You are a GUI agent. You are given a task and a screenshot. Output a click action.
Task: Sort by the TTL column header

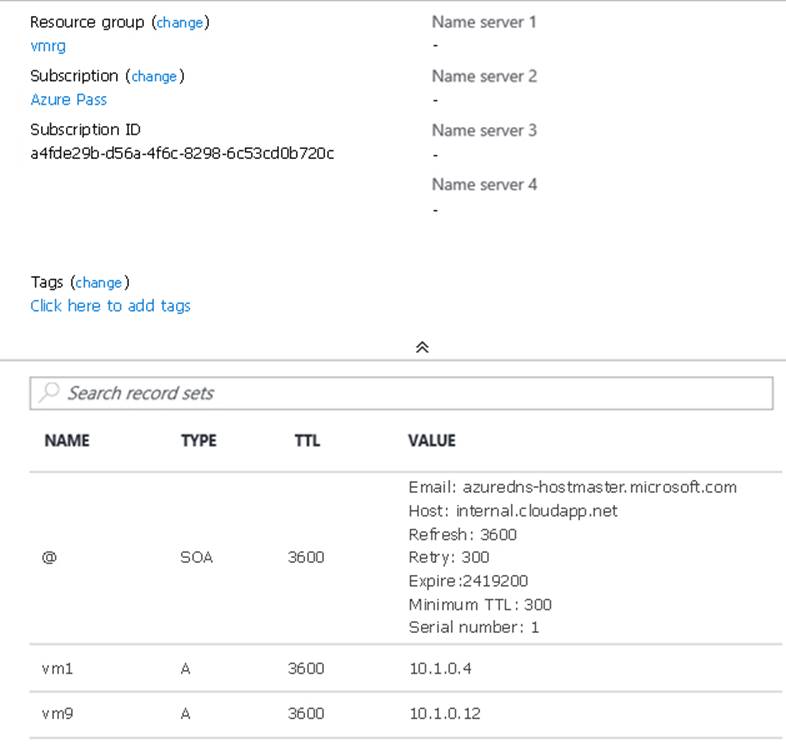pyautogui.click(x=307, y=440)
